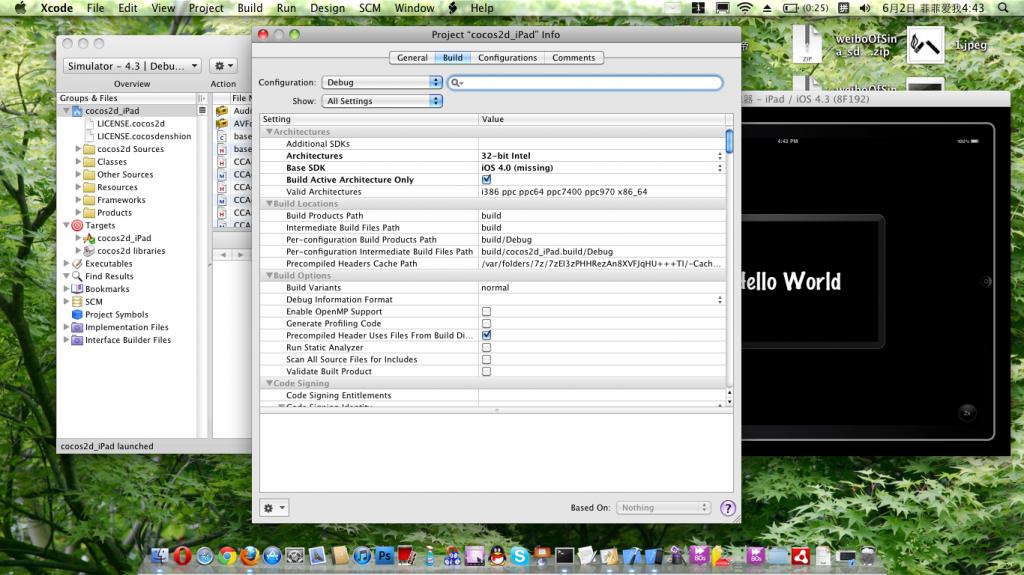
Task: Open the gear action menu in Info window
Action: (274, 508)
